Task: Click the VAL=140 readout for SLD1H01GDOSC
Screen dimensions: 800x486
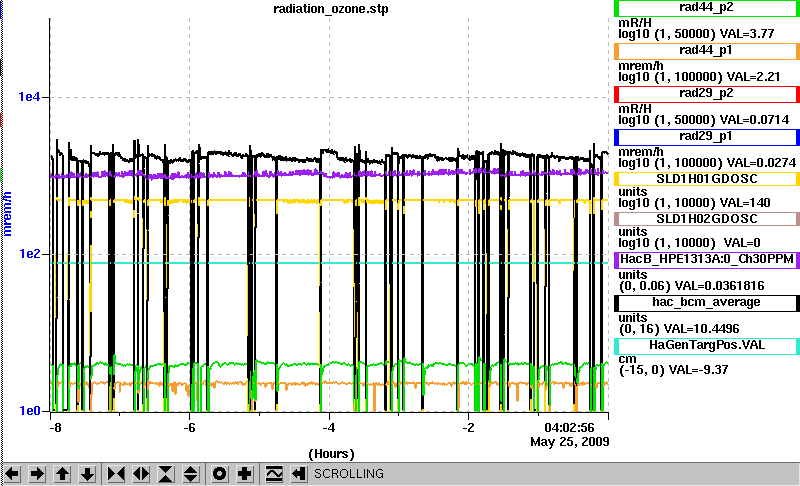Action: [745, 203]
